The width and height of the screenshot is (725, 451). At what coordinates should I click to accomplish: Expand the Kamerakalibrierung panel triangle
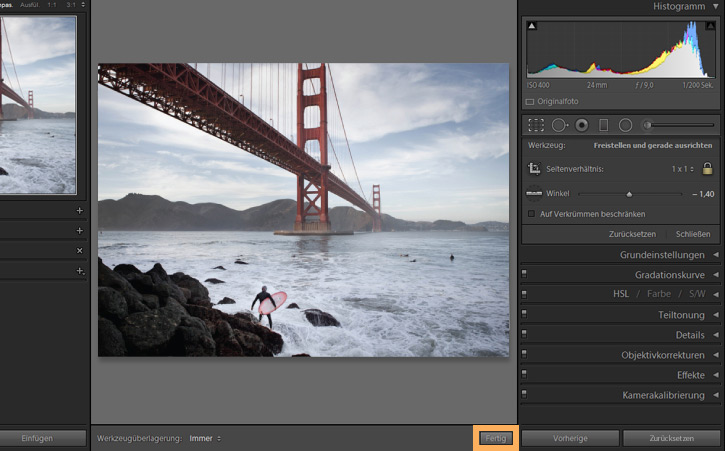pyautogui.click(x=716, y=395)
